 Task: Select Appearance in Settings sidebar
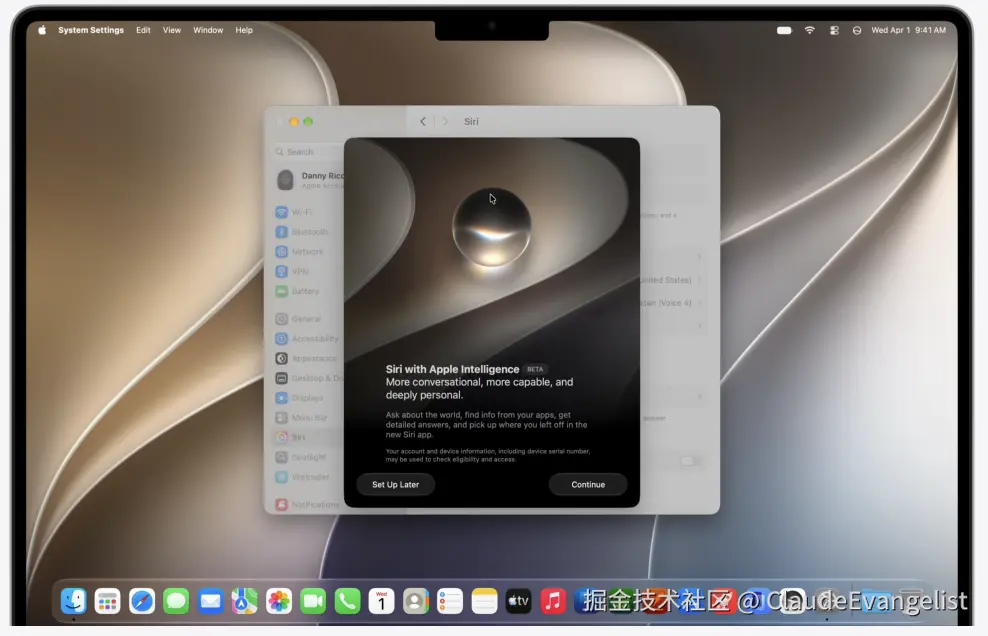[309, 358]
